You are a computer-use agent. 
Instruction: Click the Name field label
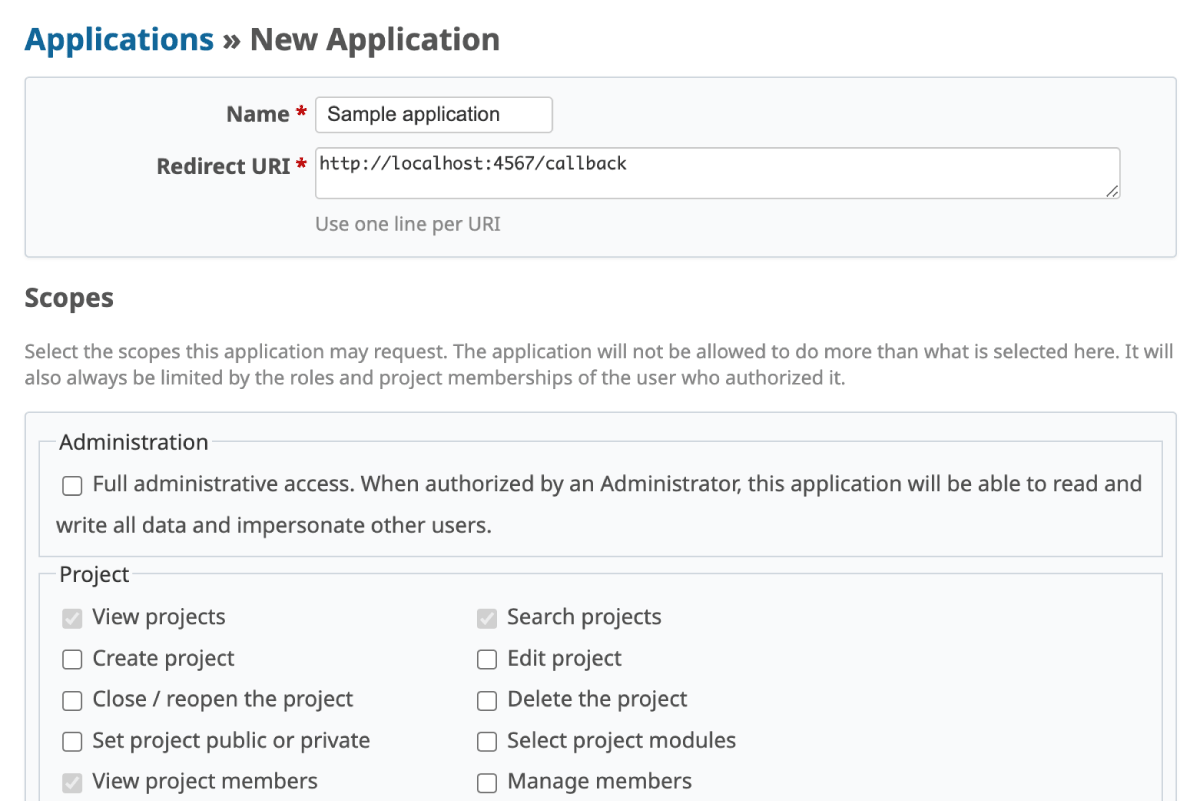click(257, 115)
